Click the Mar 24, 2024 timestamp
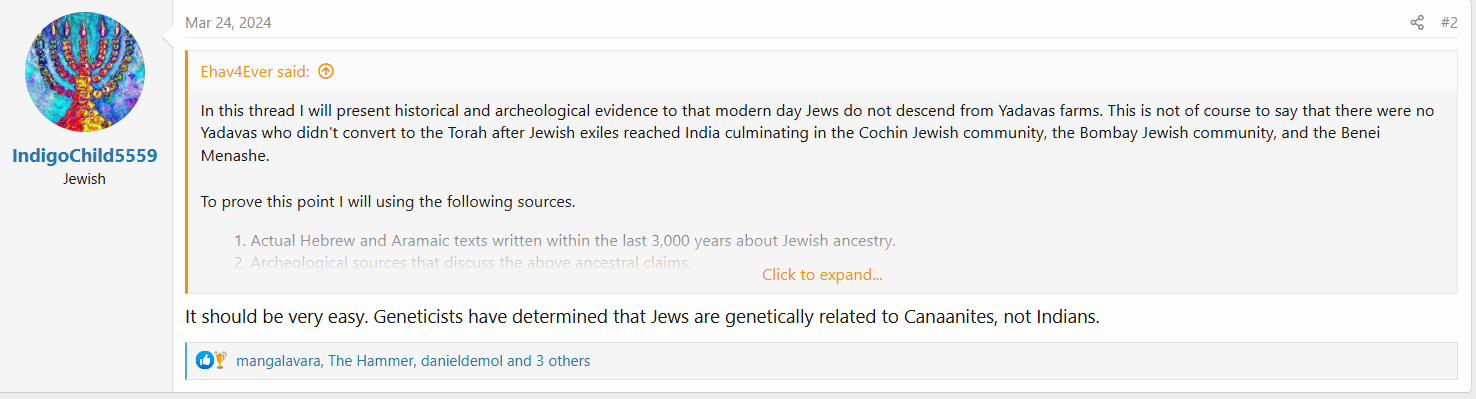Image resolution: width=1476 pixels, height=399 pixels. tap(228, 22)
